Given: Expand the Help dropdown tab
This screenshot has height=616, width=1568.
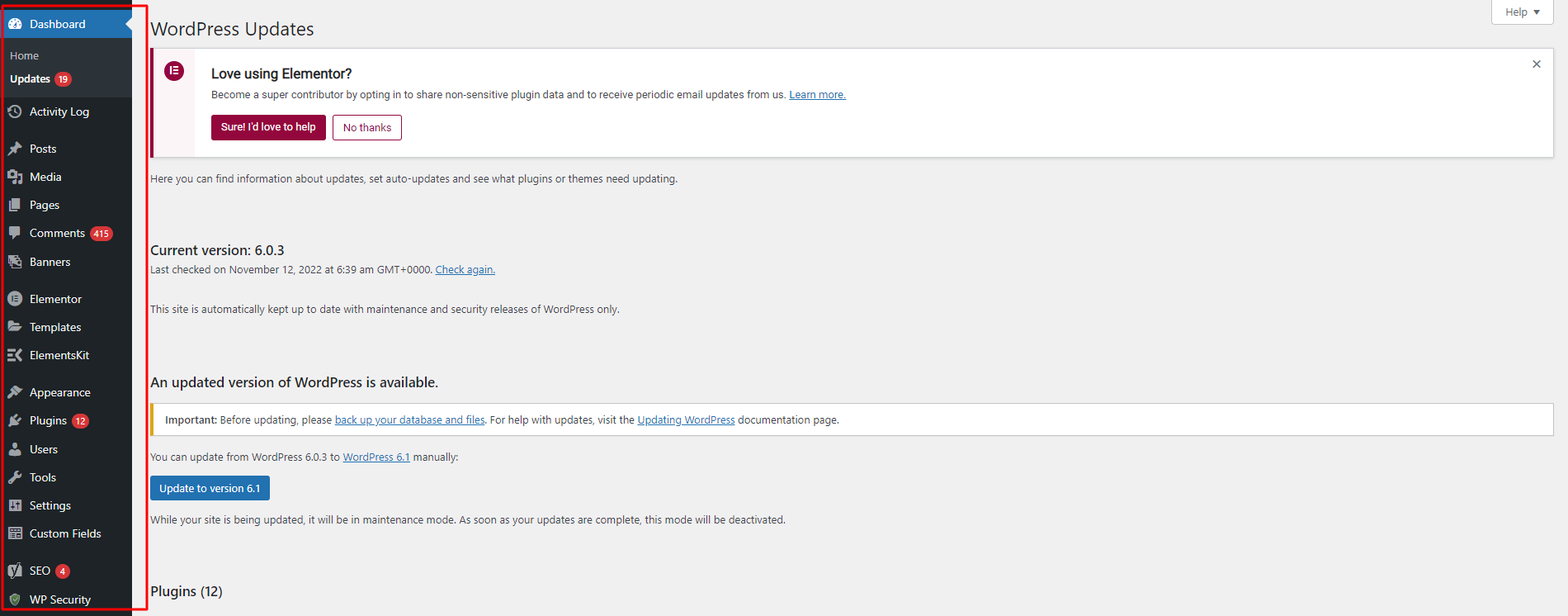Looking at the screenshot, I should tap(1522, 12).
